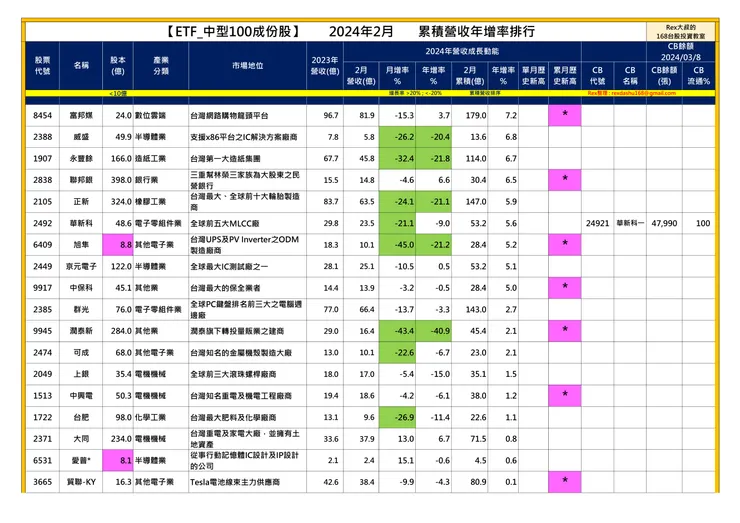
Task: Click the 月增率% column header
Action: (397, 76)
